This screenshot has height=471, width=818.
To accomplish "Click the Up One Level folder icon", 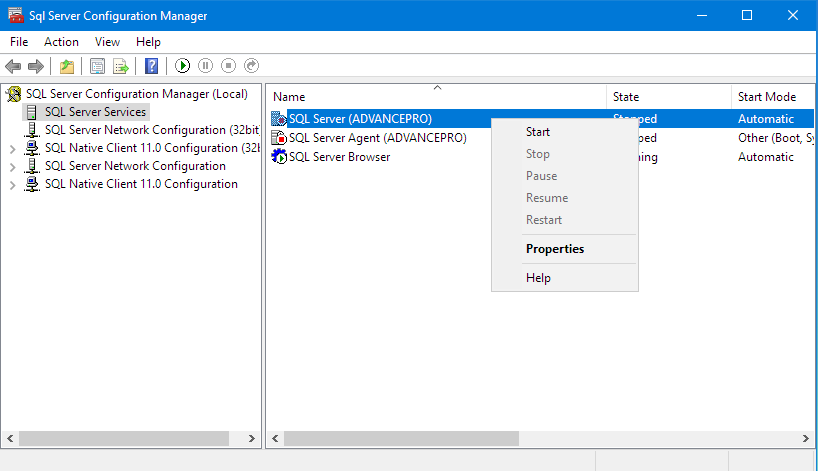I will tap(66, 66).
